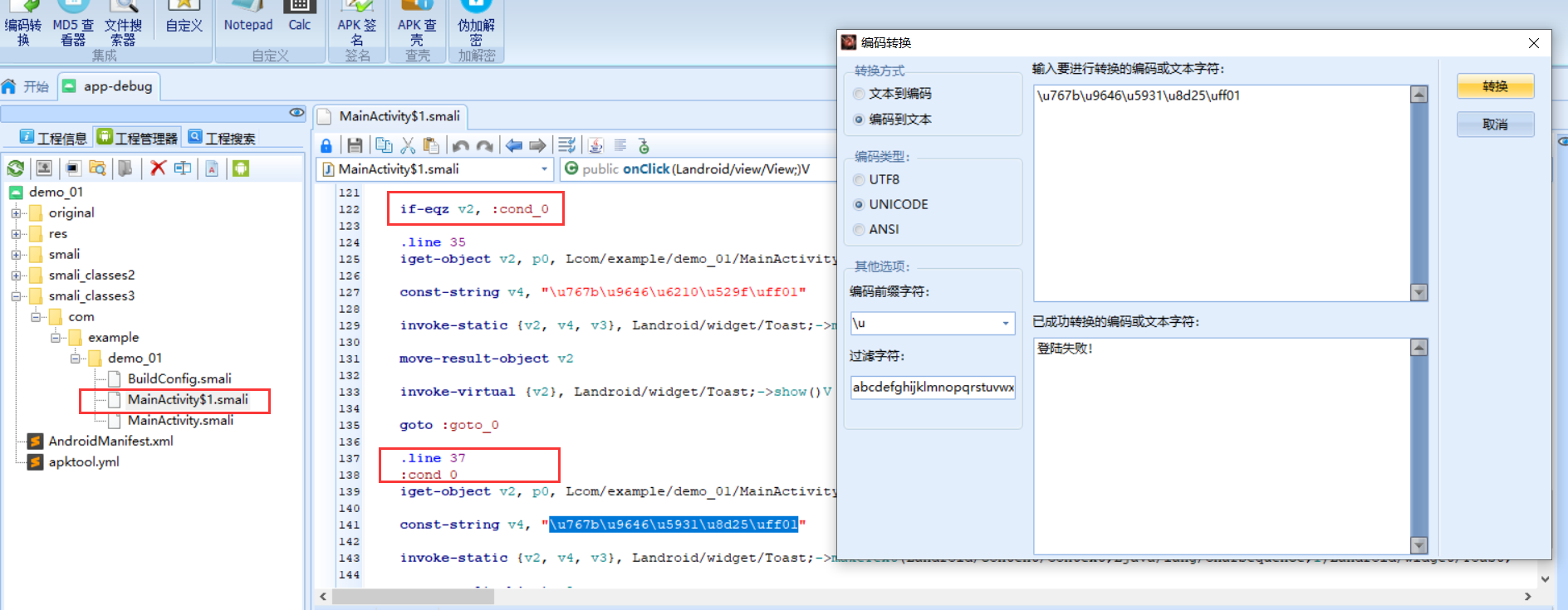Open the MainActivity$1.smali file dropdown

tap(544, 169)
